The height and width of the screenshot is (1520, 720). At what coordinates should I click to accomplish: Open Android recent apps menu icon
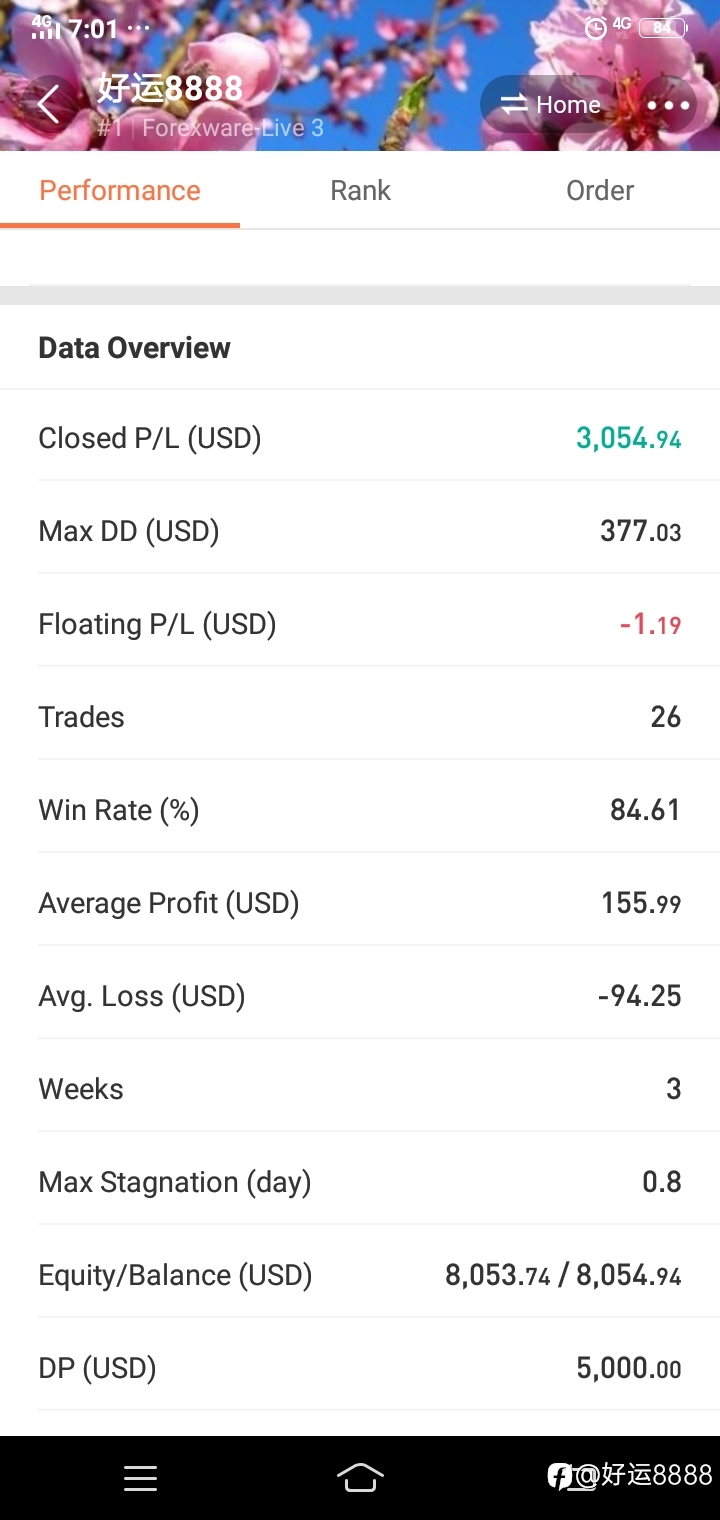point(140,1478)
